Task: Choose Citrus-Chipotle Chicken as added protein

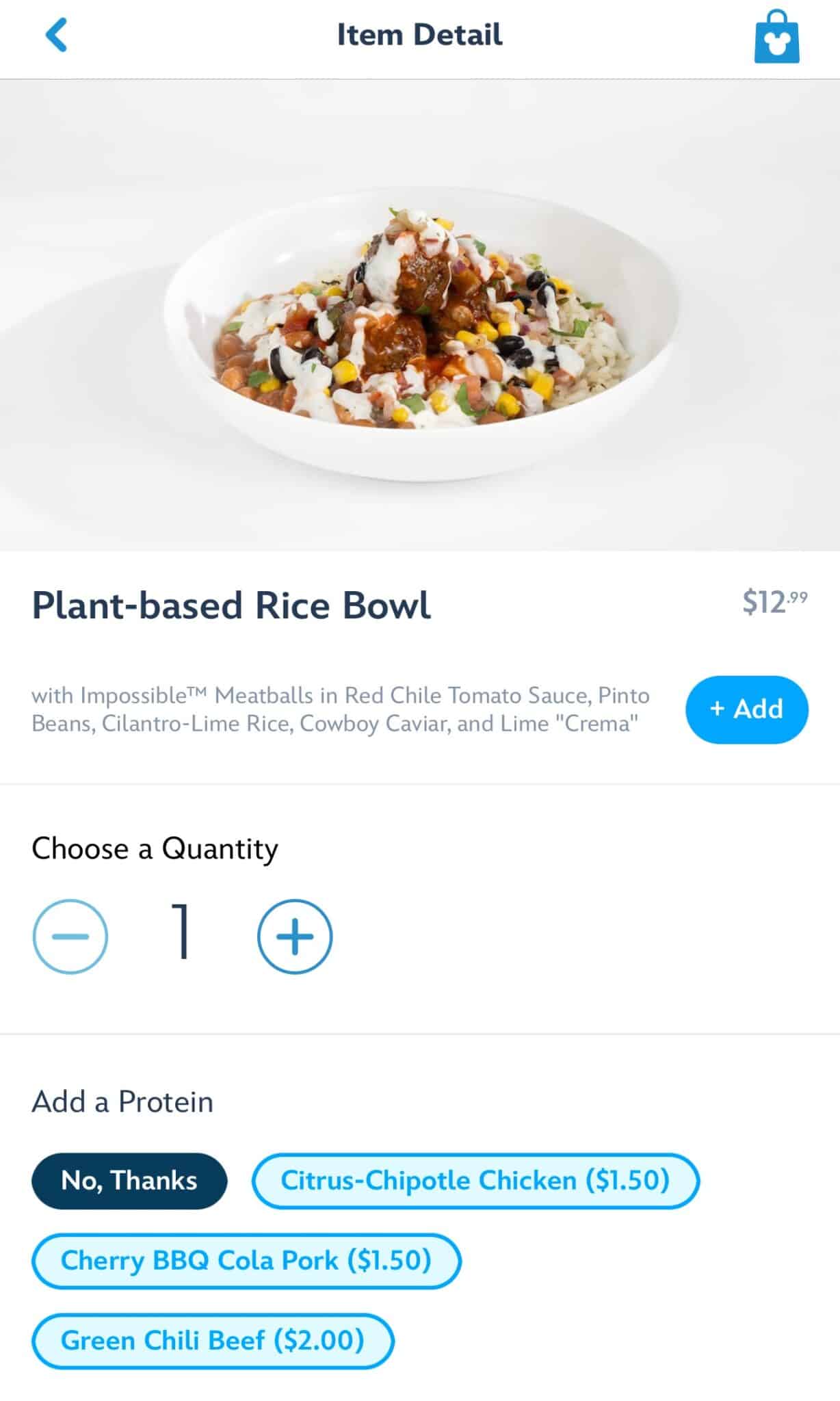Action: (475, 1181)
